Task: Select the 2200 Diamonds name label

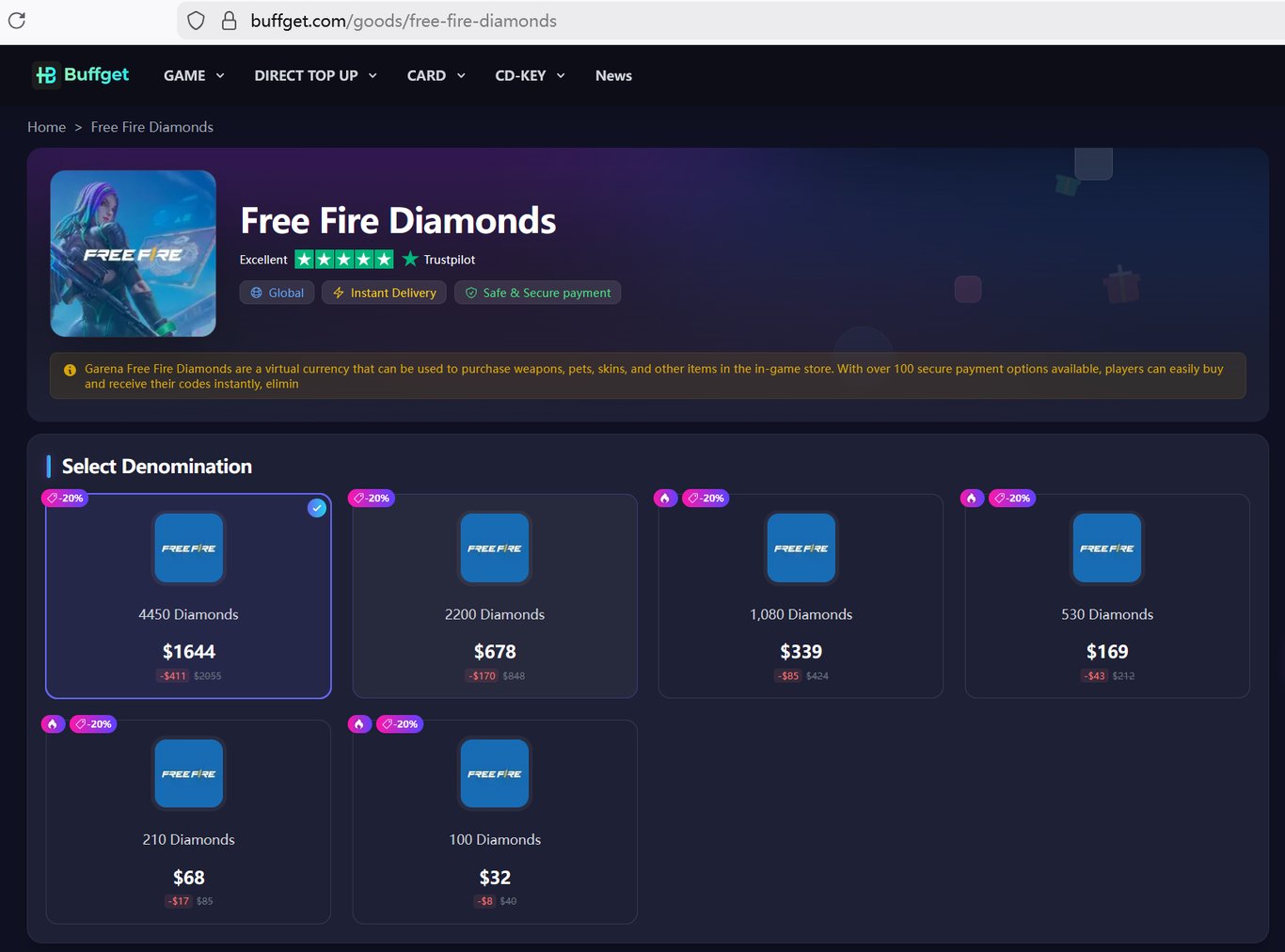Action: [495, 614]
